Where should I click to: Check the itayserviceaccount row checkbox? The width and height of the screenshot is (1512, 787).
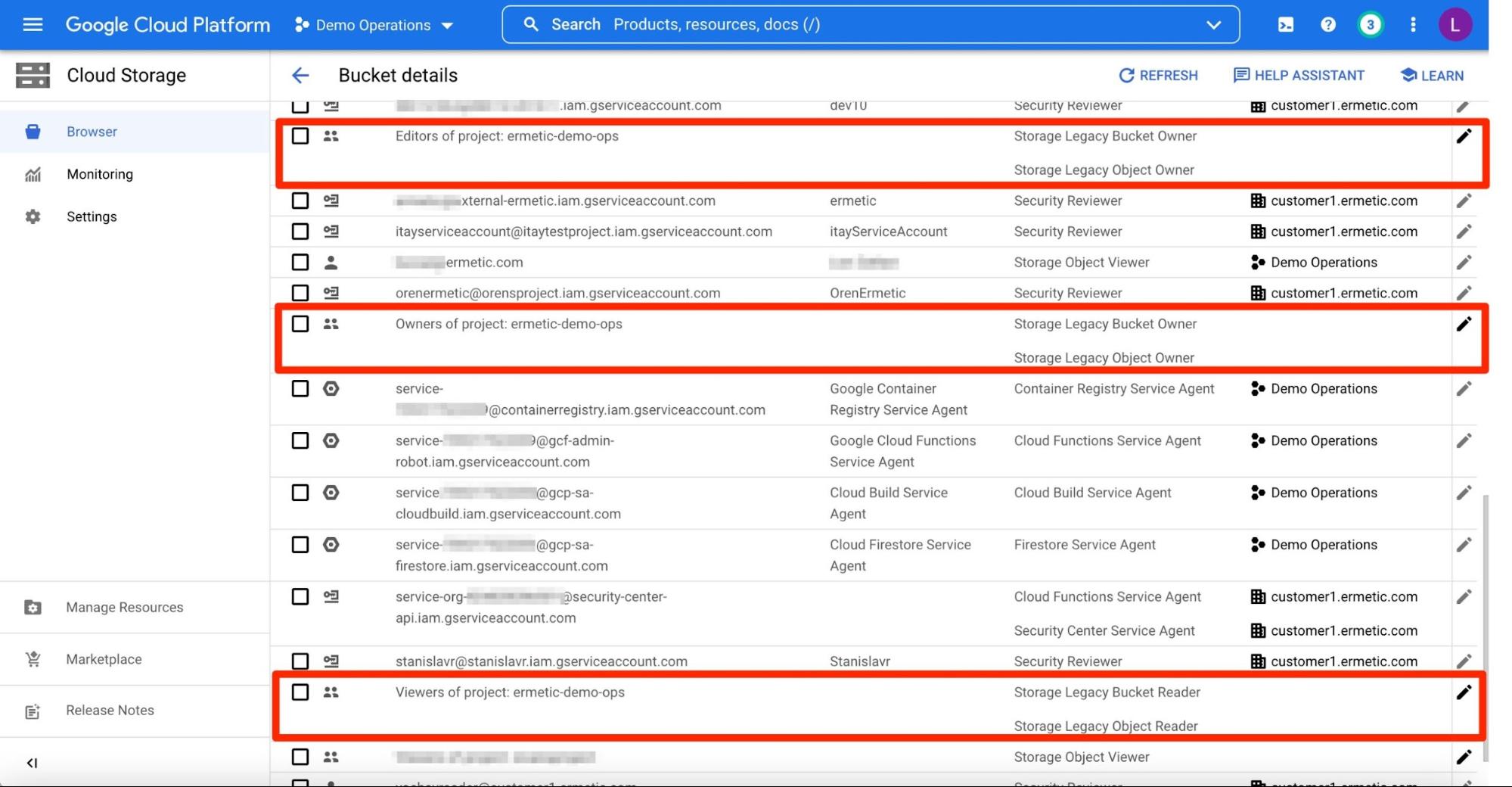[x=300, y=232]
